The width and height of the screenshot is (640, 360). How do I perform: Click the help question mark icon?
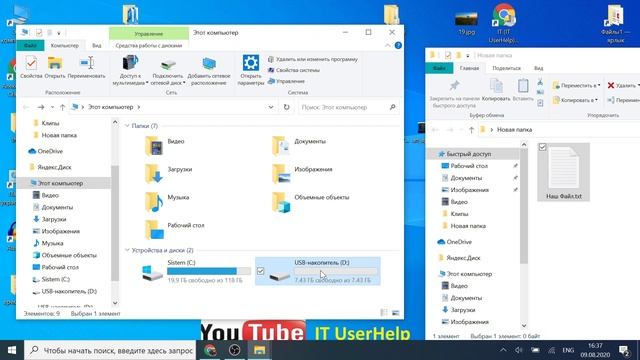pos(398,46)
